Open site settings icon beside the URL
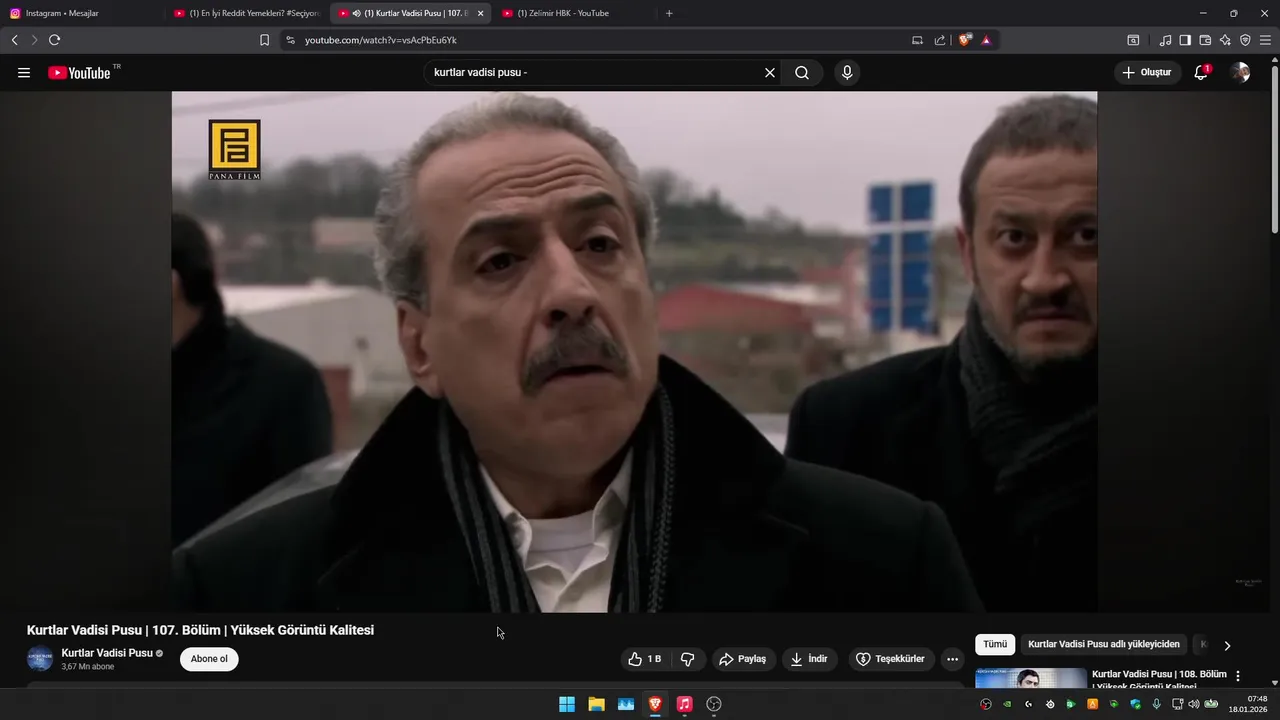 290,40
